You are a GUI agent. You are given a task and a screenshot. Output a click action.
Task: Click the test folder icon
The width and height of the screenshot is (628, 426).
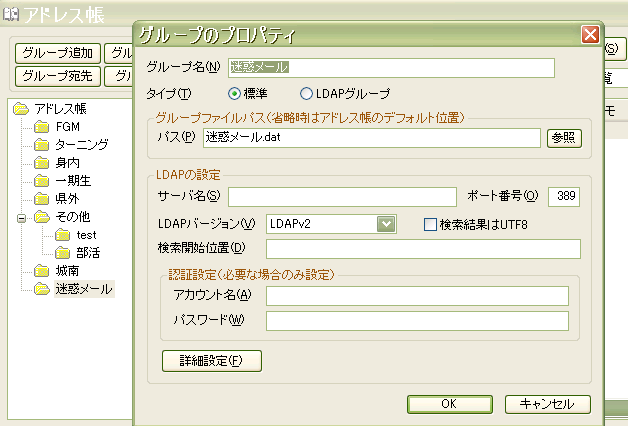[62, 235]
